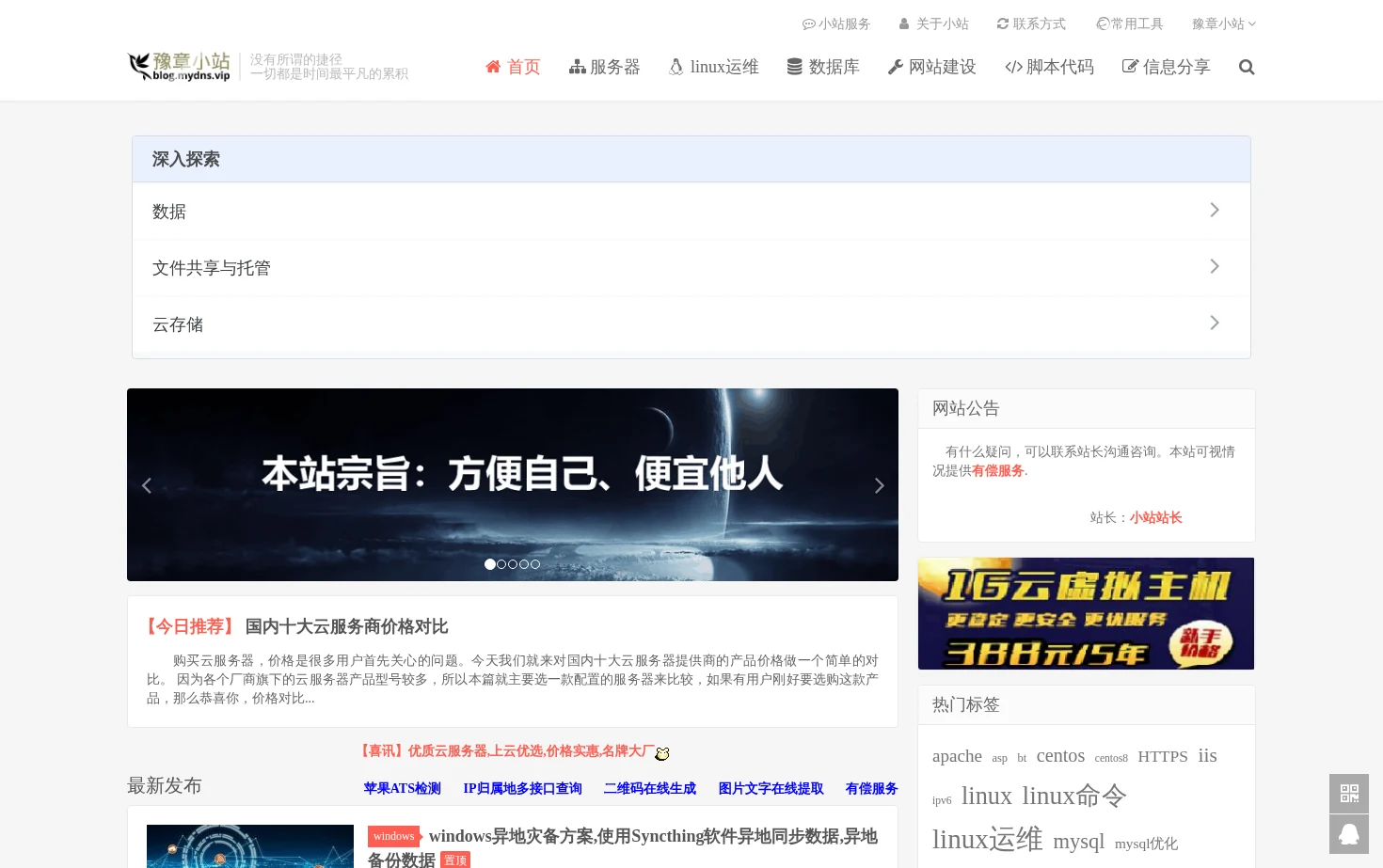Click the icon beside 常用工具
This screenshot has height=868, width=1383.
click(1103, 24)
